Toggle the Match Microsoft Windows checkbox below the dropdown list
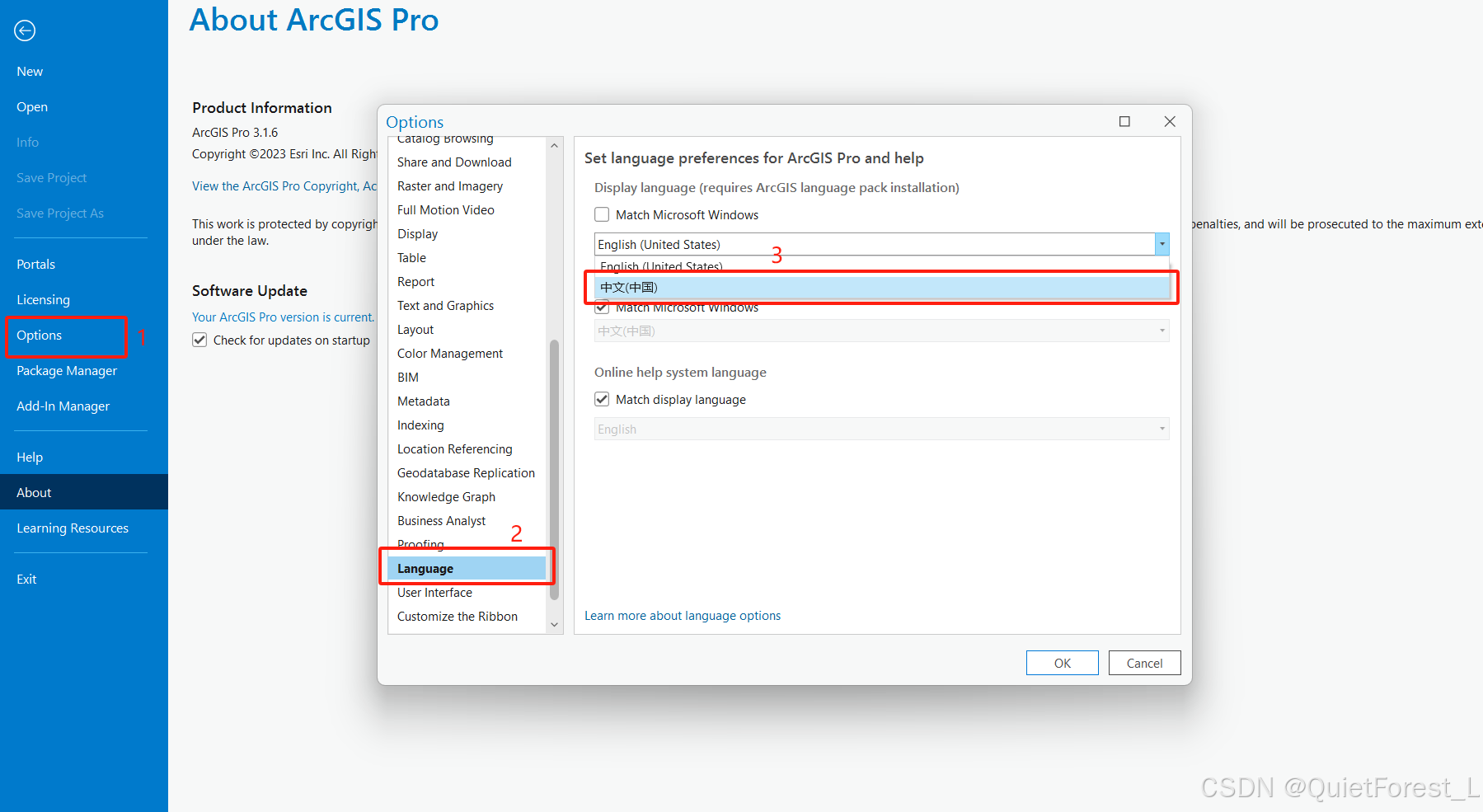Viewport: 1483px width, 812px height. pyautogui.click(x=602, y=308)
